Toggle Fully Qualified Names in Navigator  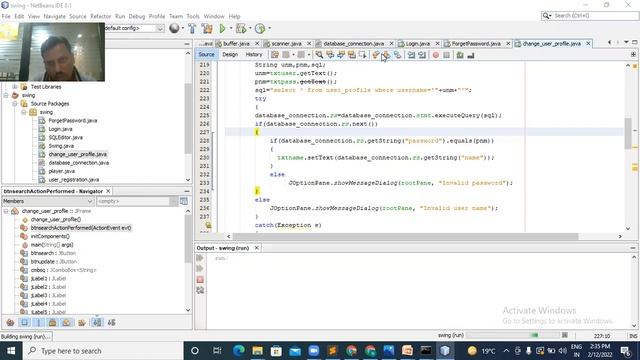(82, 322)
